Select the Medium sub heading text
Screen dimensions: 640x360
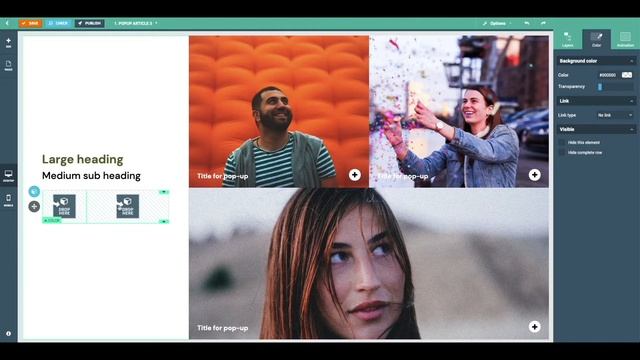click(x=91, y=176)
